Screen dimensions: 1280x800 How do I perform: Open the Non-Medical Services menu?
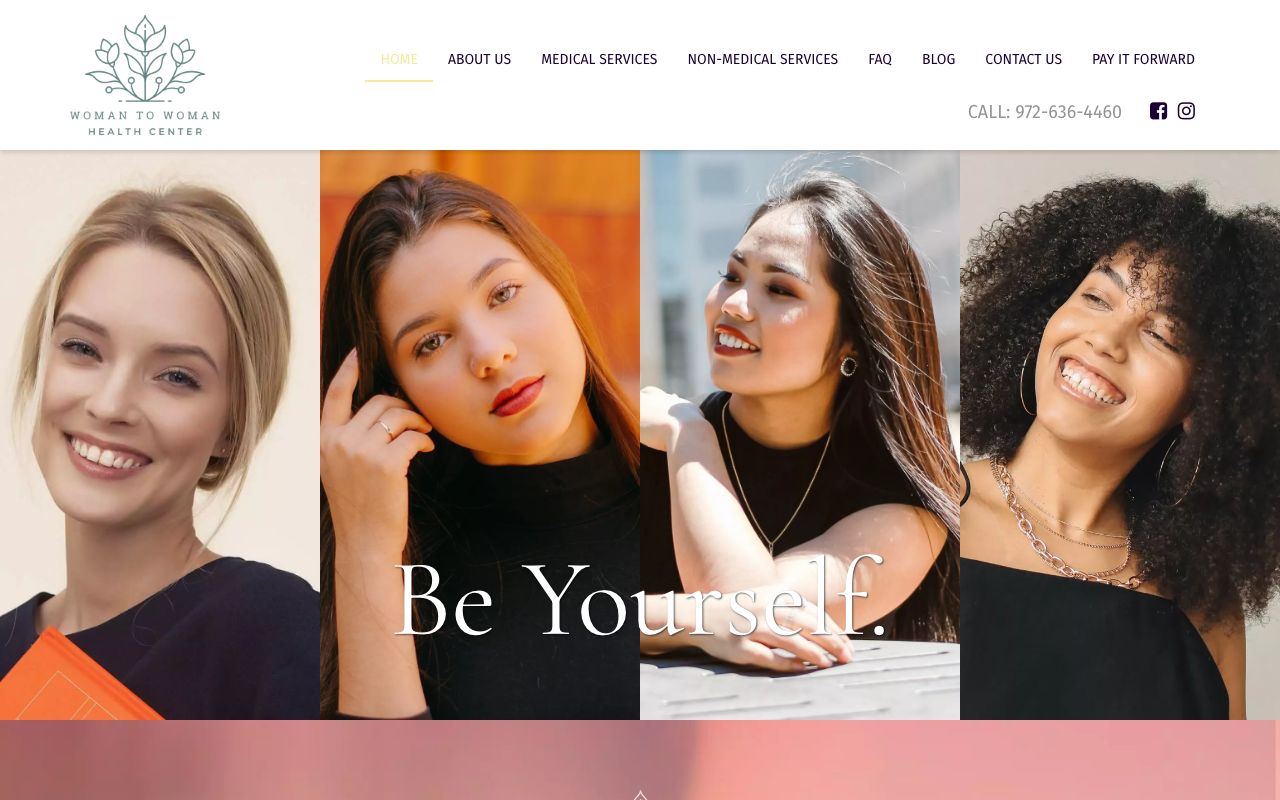[x=763, y=59]
